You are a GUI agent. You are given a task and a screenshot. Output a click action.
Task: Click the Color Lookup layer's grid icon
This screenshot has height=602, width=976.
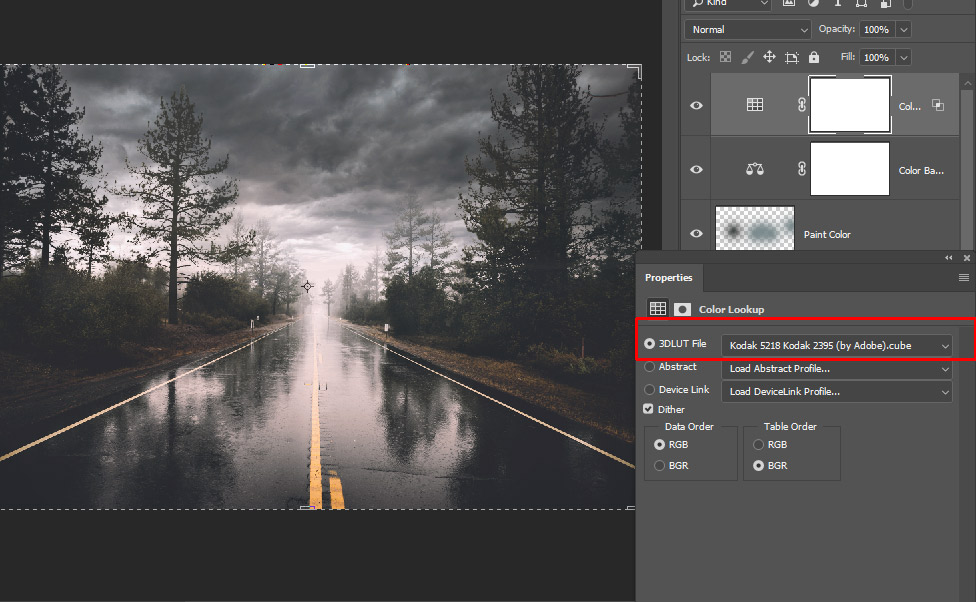pos(755,104)
